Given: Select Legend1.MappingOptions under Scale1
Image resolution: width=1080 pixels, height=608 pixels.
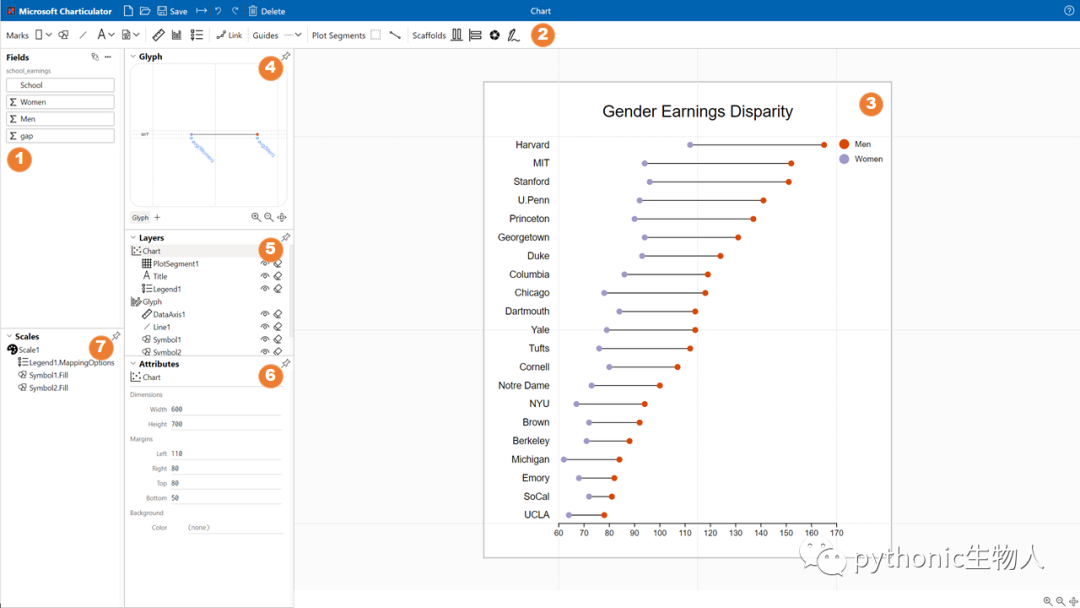Looking at the screenshot, I should 66,362.
